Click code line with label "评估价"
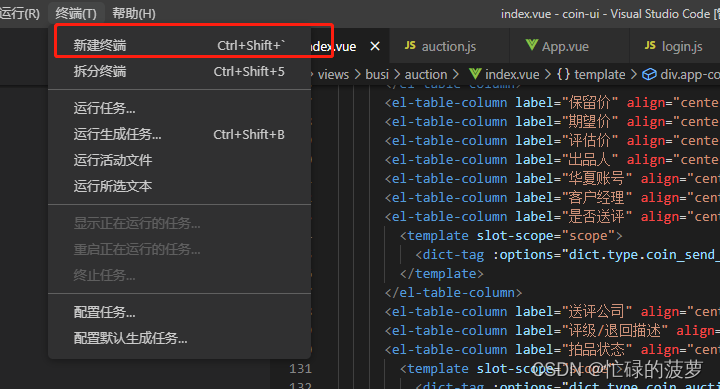Screen dimensions: 720x389 [x=552, y=141]
